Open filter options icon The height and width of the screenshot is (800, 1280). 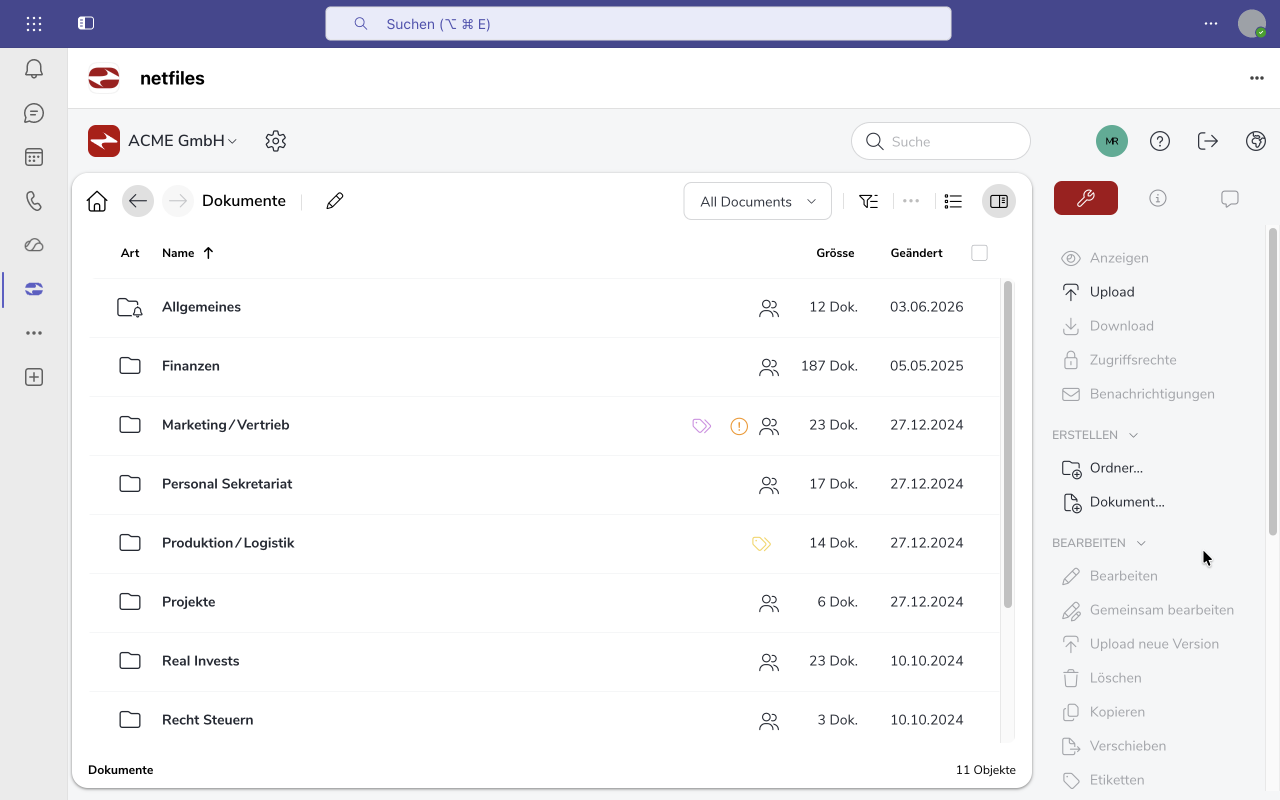869,201
